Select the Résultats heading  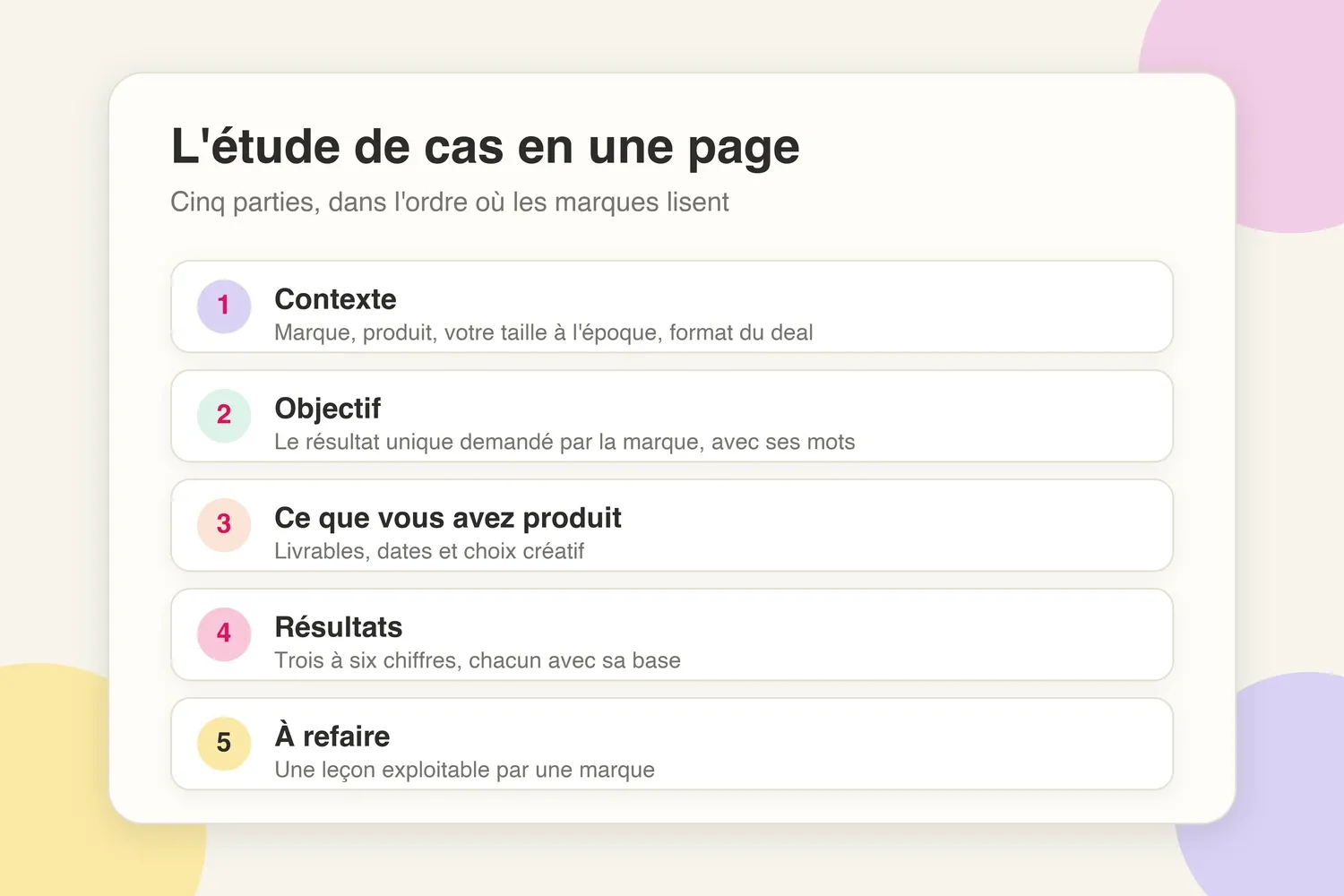point(339,627)
